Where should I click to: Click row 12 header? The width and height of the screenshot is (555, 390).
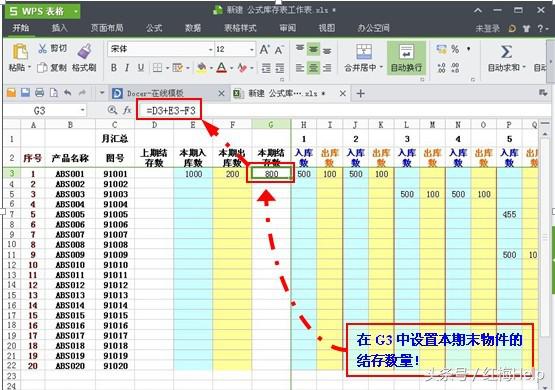click(12, 265)
